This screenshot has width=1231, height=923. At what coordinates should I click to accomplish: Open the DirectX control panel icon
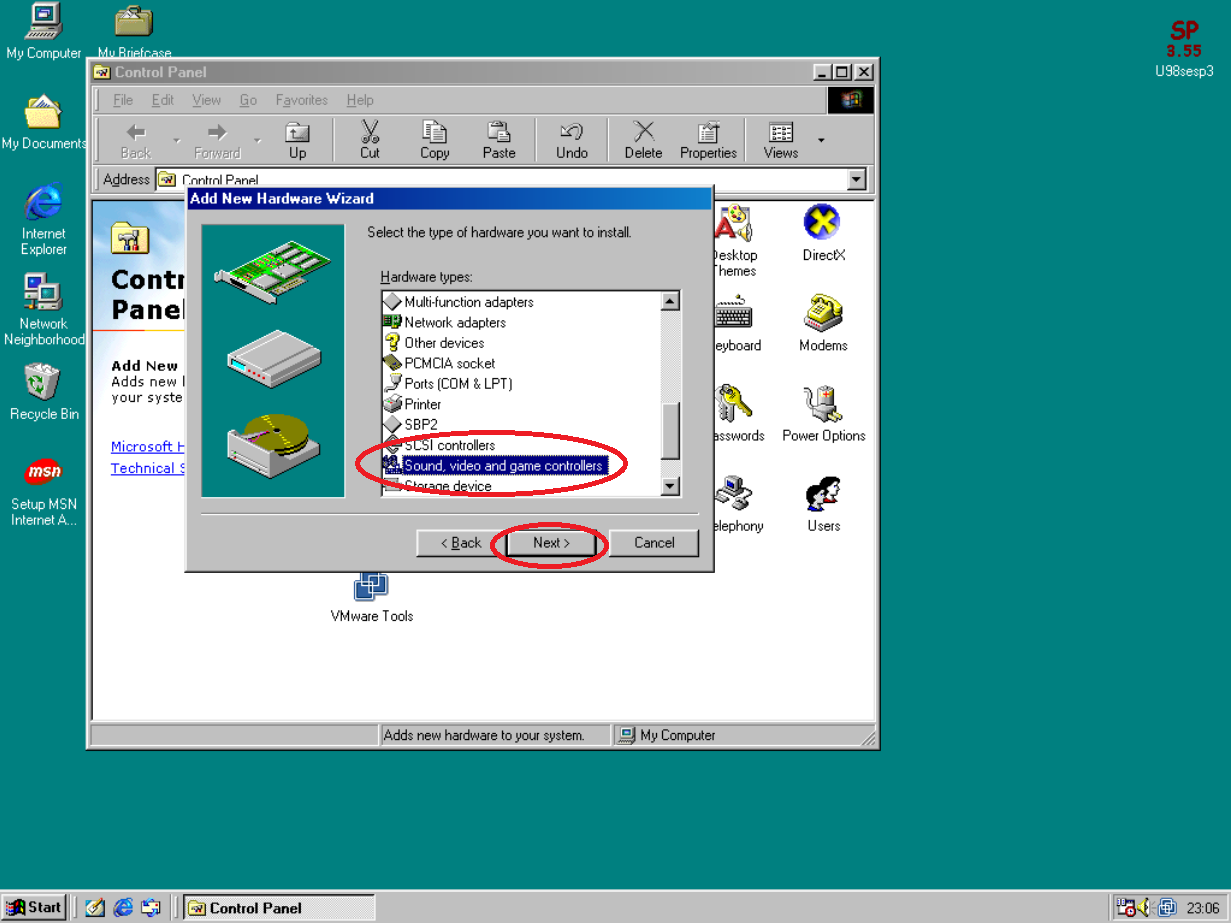pyautogui.click(x=823, y=224)
